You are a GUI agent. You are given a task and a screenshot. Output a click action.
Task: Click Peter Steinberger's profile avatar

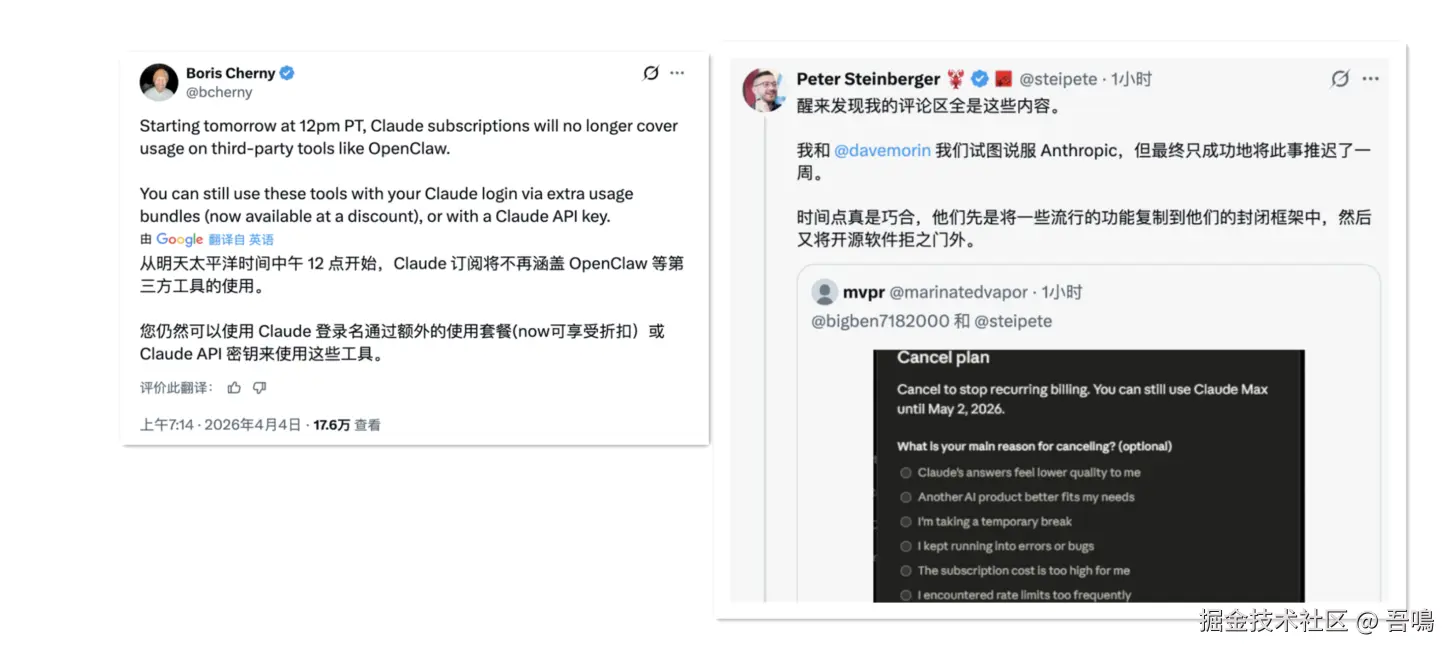point(763,90)
